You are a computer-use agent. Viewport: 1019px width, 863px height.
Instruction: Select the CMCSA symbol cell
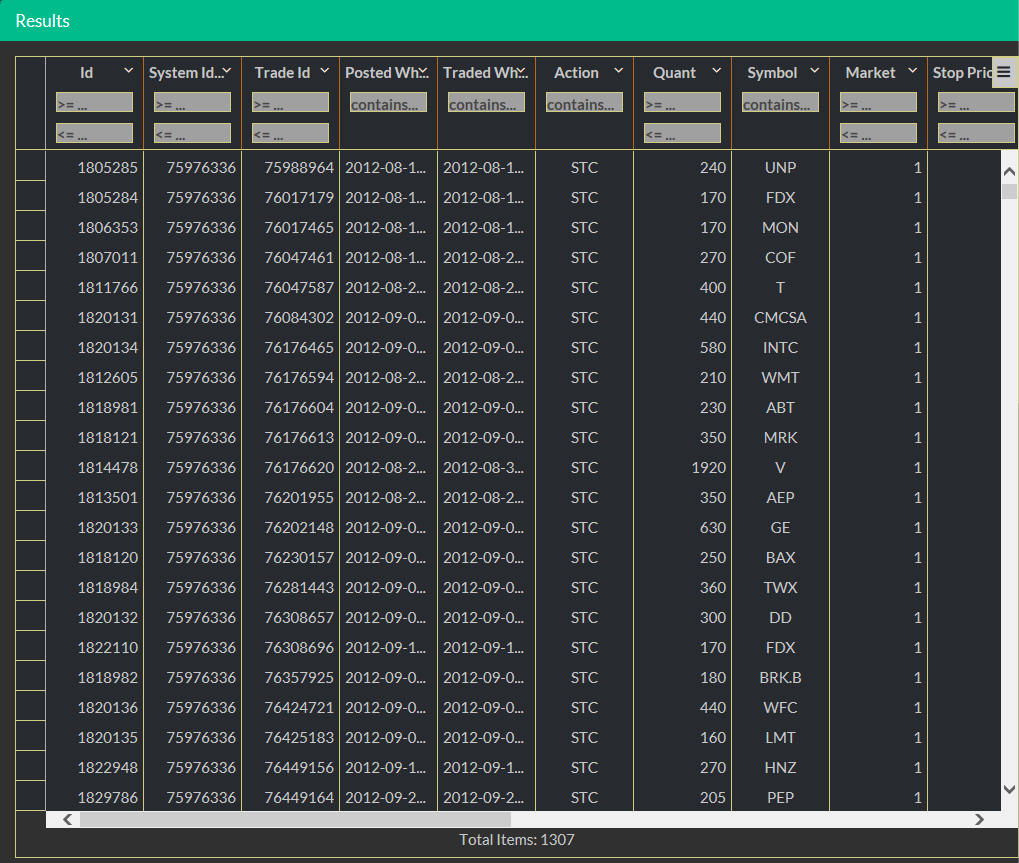[x=780, y=317]
